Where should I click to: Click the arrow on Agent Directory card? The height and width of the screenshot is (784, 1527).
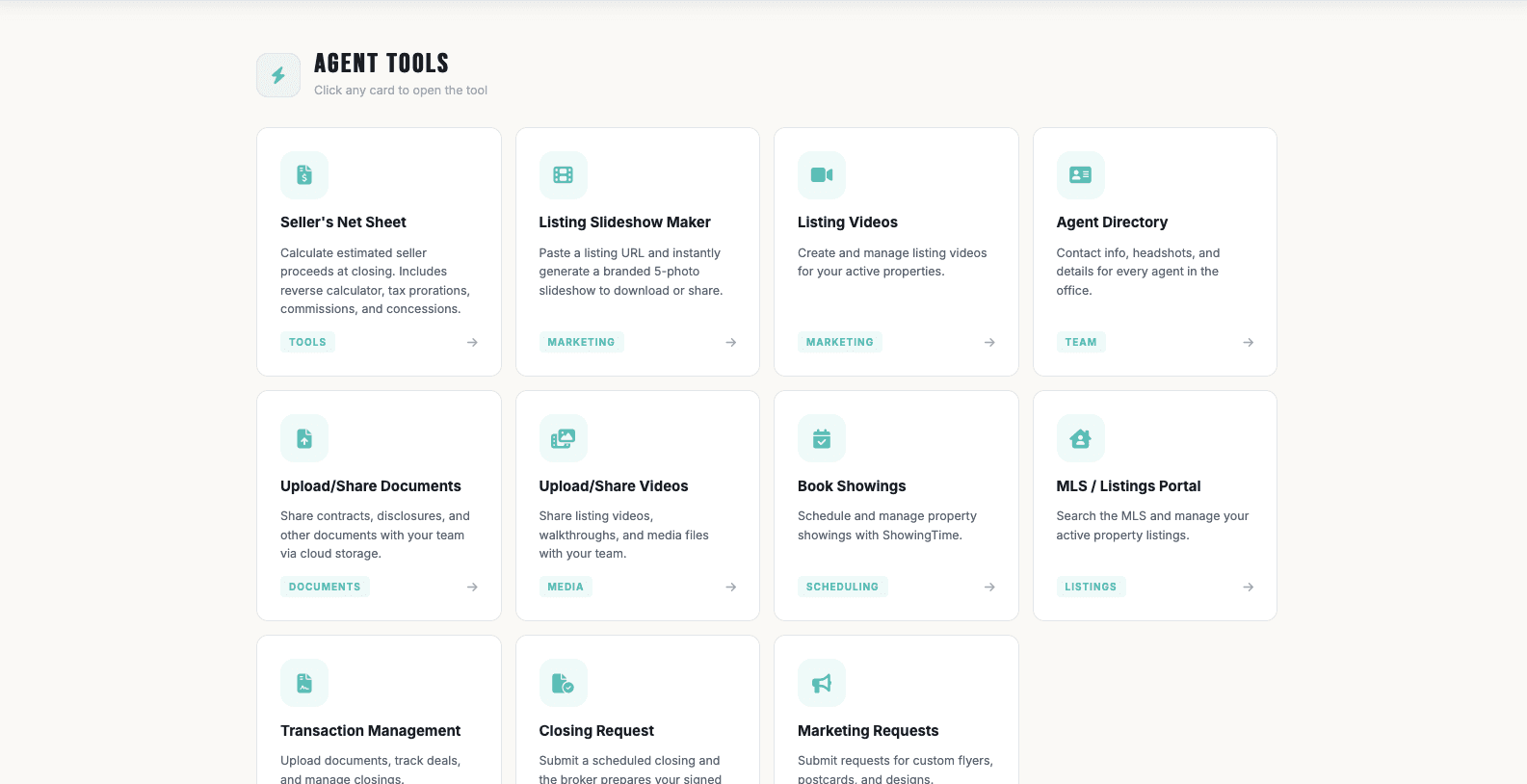pyautogui.click(x=1249, y=342)
